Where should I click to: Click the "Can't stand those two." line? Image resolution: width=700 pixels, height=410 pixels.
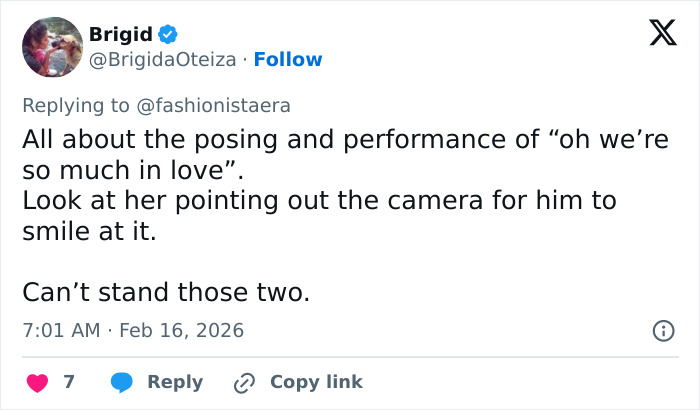(166, 293)
